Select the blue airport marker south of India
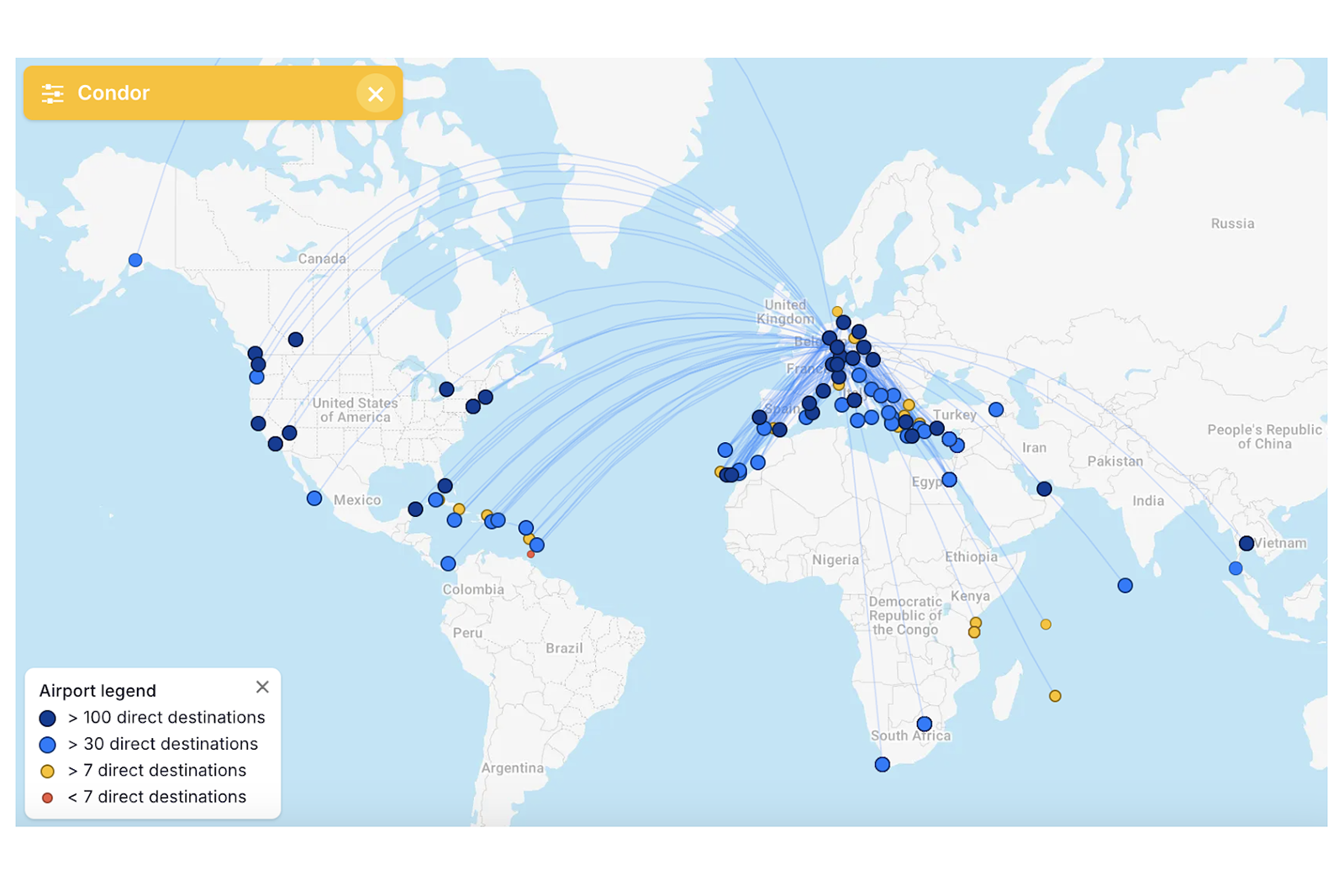 [1125, 586]
